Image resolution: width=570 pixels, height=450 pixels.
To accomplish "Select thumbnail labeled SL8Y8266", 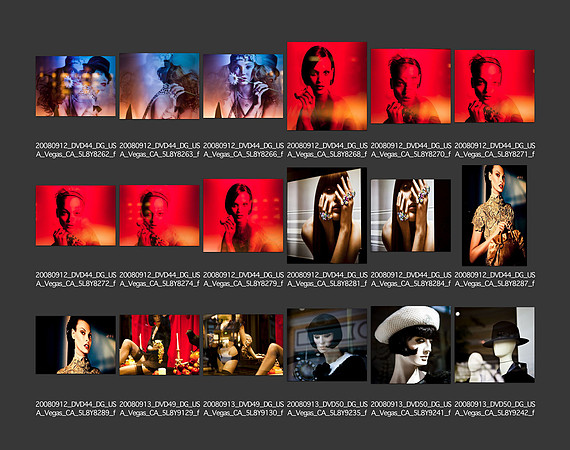I will 243,86.
